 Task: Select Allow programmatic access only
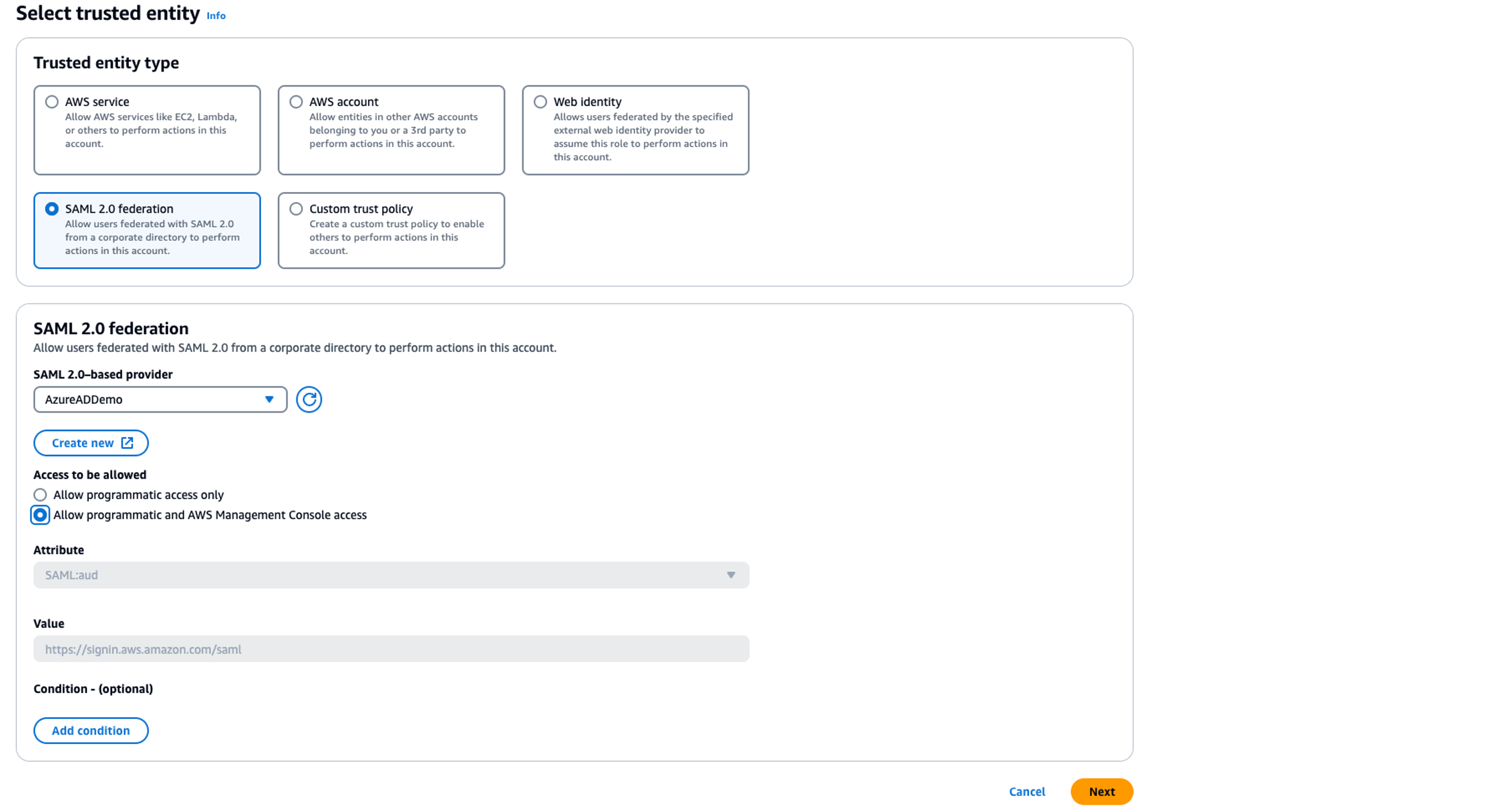click(x=40, y=495)
